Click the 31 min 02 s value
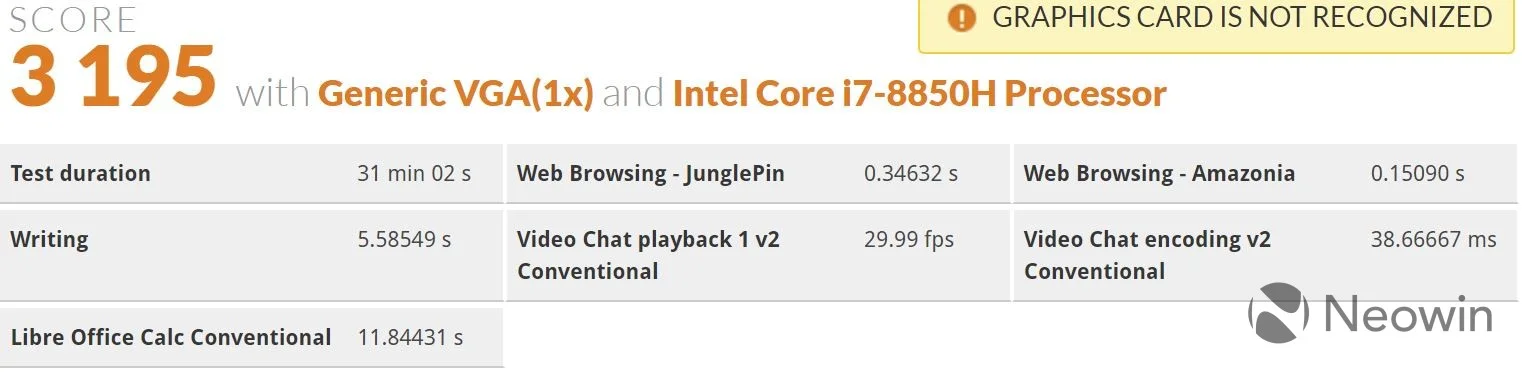Image resolution: width=1522 pixels, height=374 pixels. coord(414,174)
